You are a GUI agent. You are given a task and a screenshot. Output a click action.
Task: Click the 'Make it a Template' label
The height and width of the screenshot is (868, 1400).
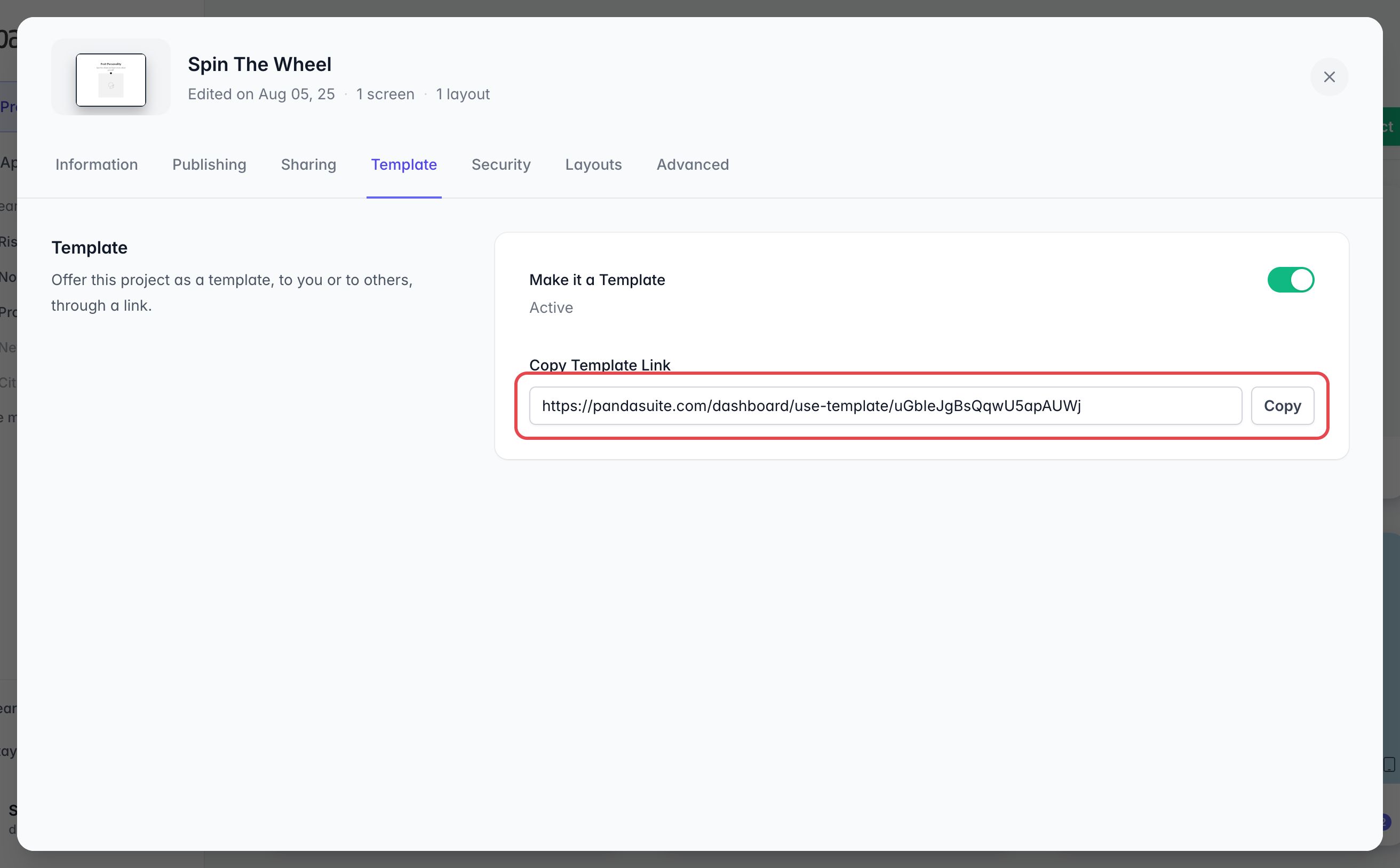pyautogui.click(x=596, y=280)
